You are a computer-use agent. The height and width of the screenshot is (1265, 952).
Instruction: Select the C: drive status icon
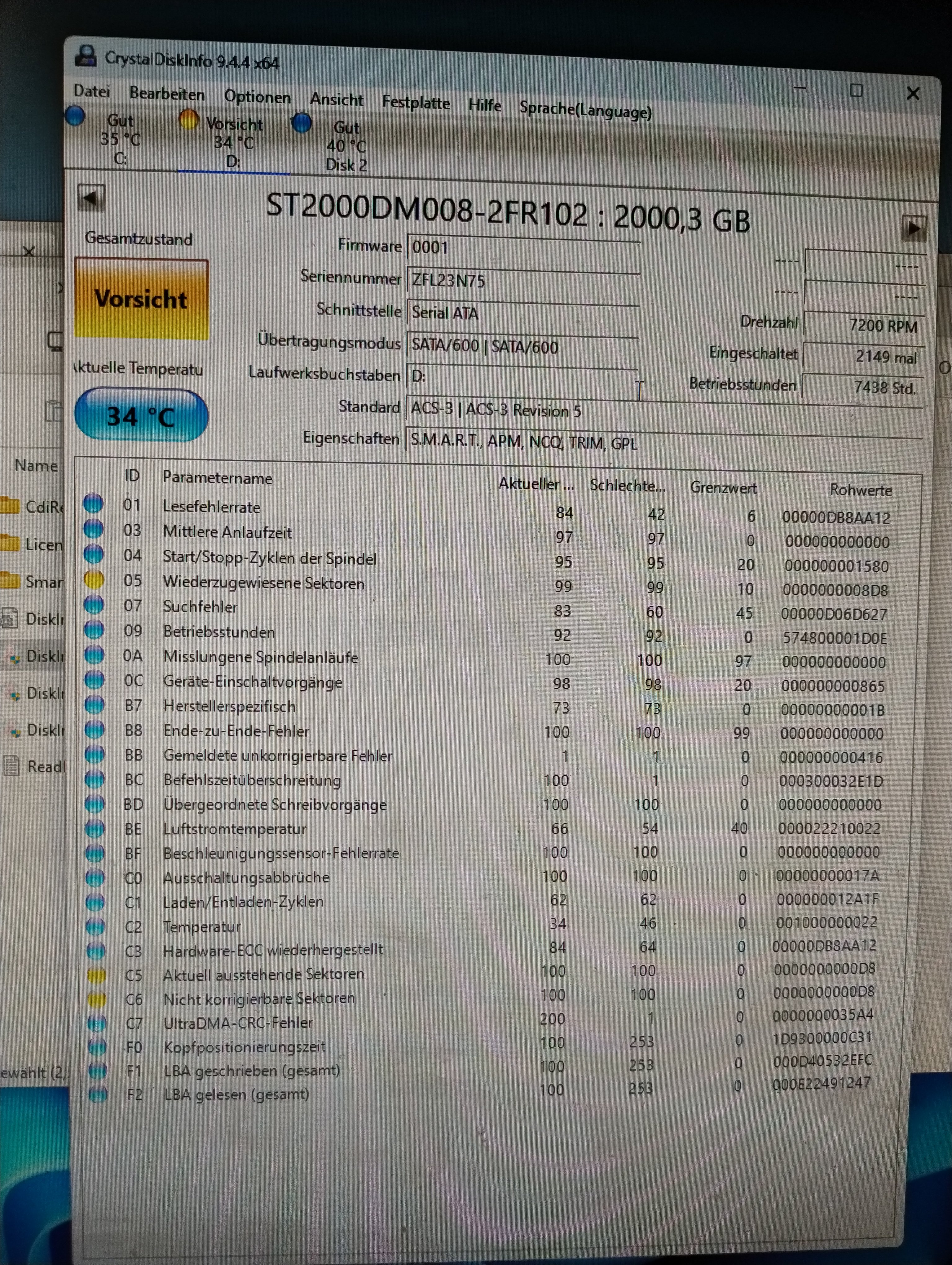click(x=75, y=116)
